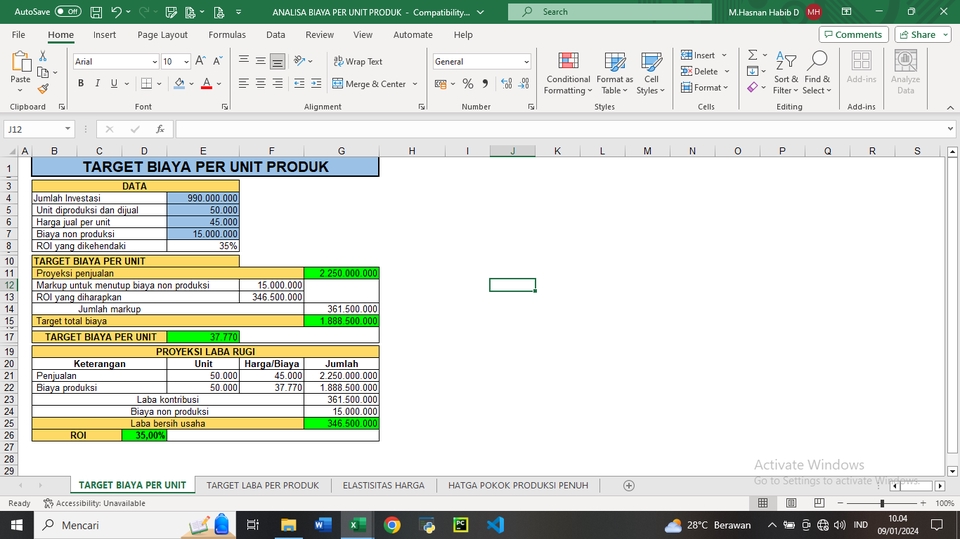Toggle Underline formatting

(x=114, y=83)
